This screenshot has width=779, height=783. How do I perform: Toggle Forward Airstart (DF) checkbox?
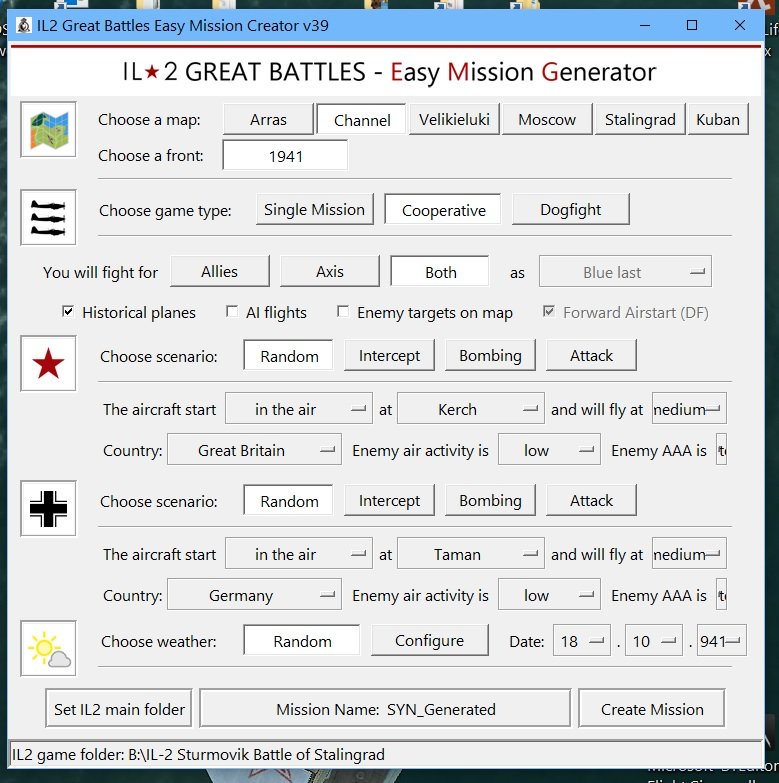pos(549,312)
